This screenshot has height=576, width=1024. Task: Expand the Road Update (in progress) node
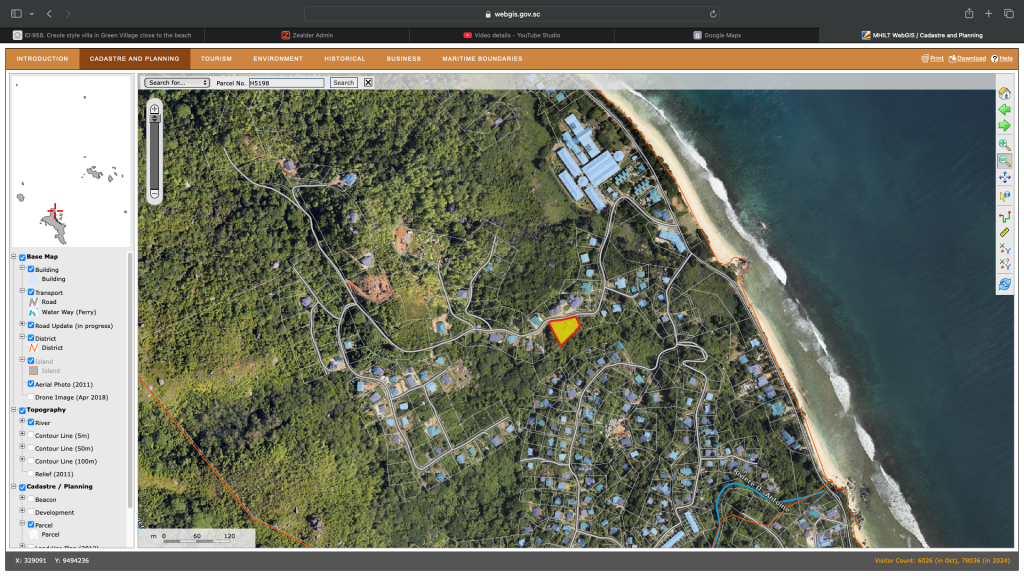(x=22, y=325)
